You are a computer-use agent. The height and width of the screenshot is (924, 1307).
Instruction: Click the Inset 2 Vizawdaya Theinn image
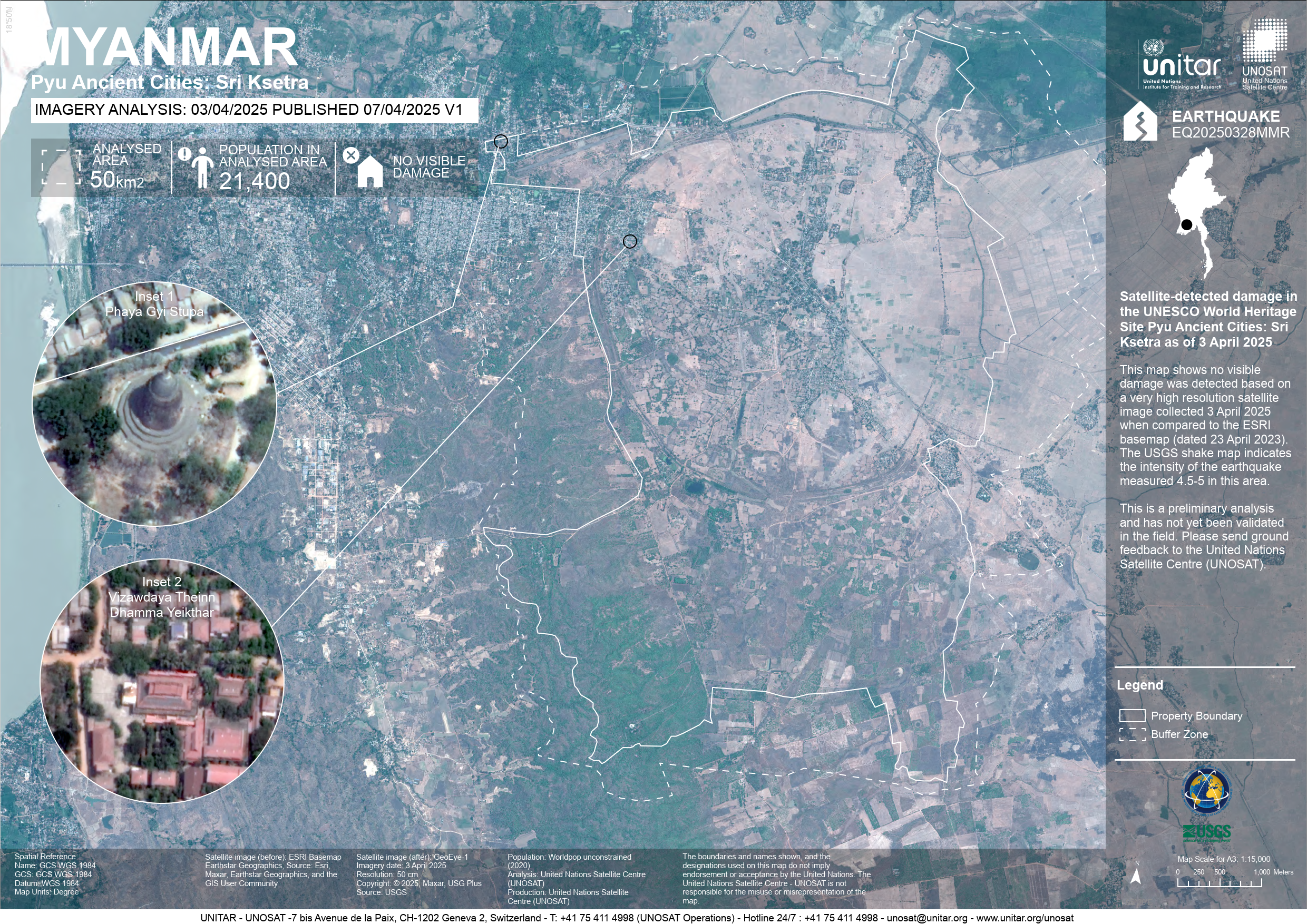162,681
